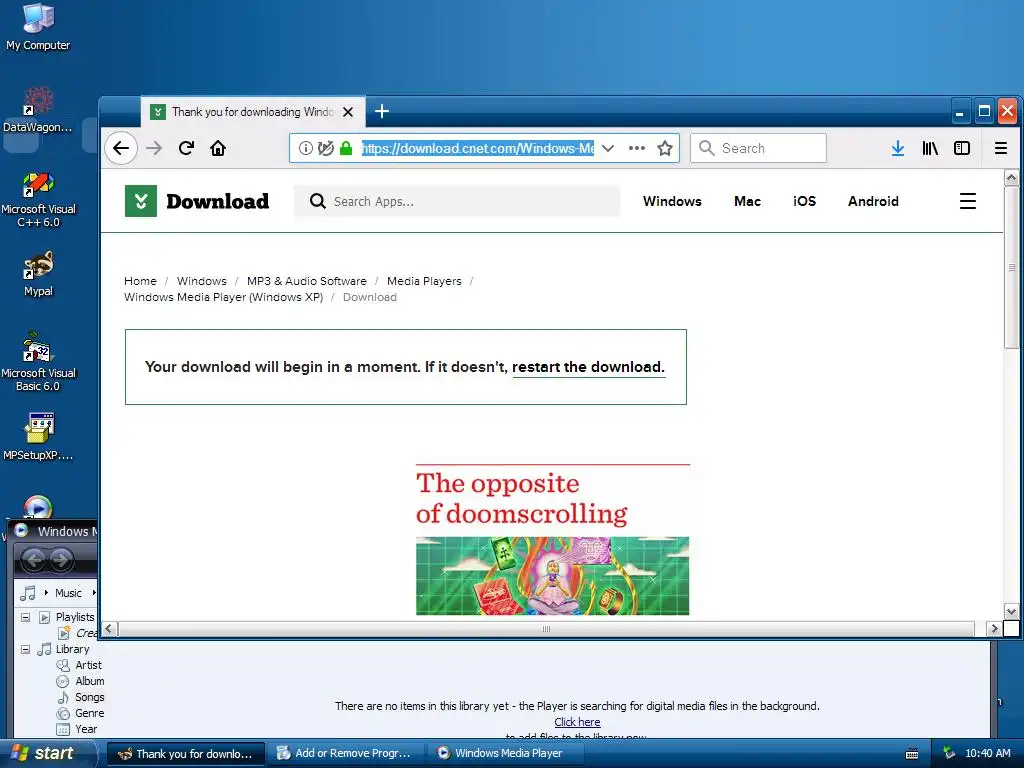Click Media Player forward navigation button

coord(61,560)
